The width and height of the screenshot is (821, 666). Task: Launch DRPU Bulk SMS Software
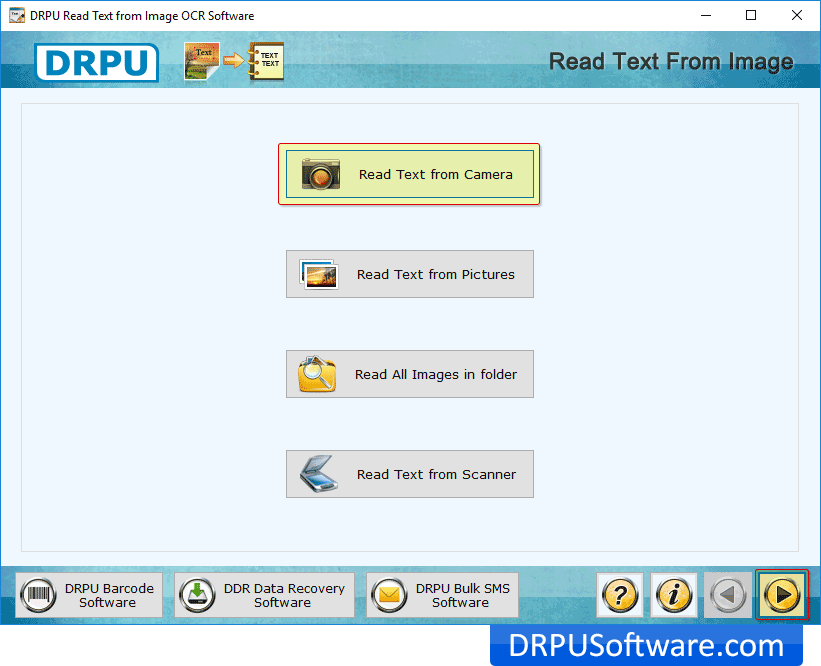pyautogui.click(x=461, y=596)
